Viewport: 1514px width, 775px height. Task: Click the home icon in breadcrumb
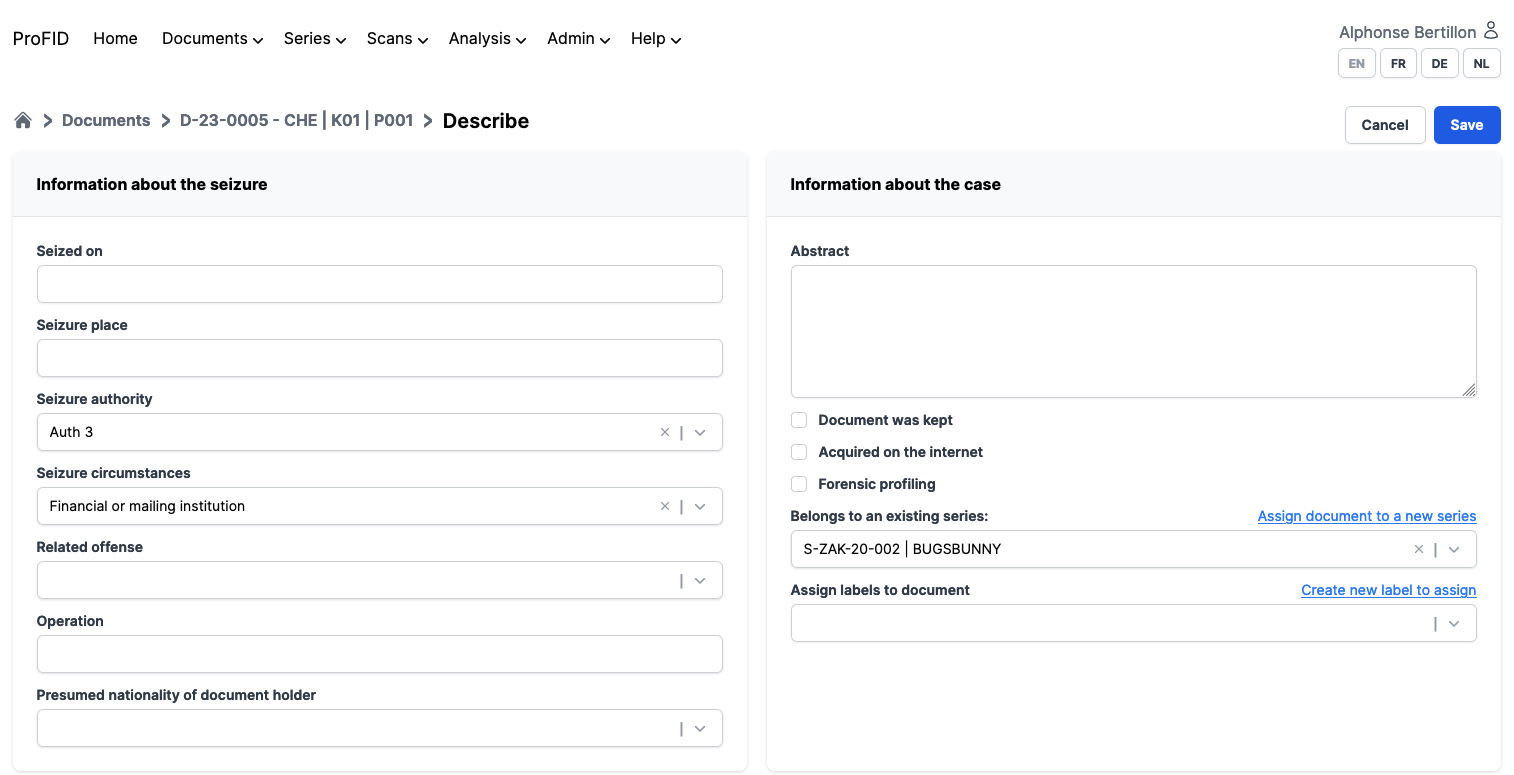tap(23, 121)
